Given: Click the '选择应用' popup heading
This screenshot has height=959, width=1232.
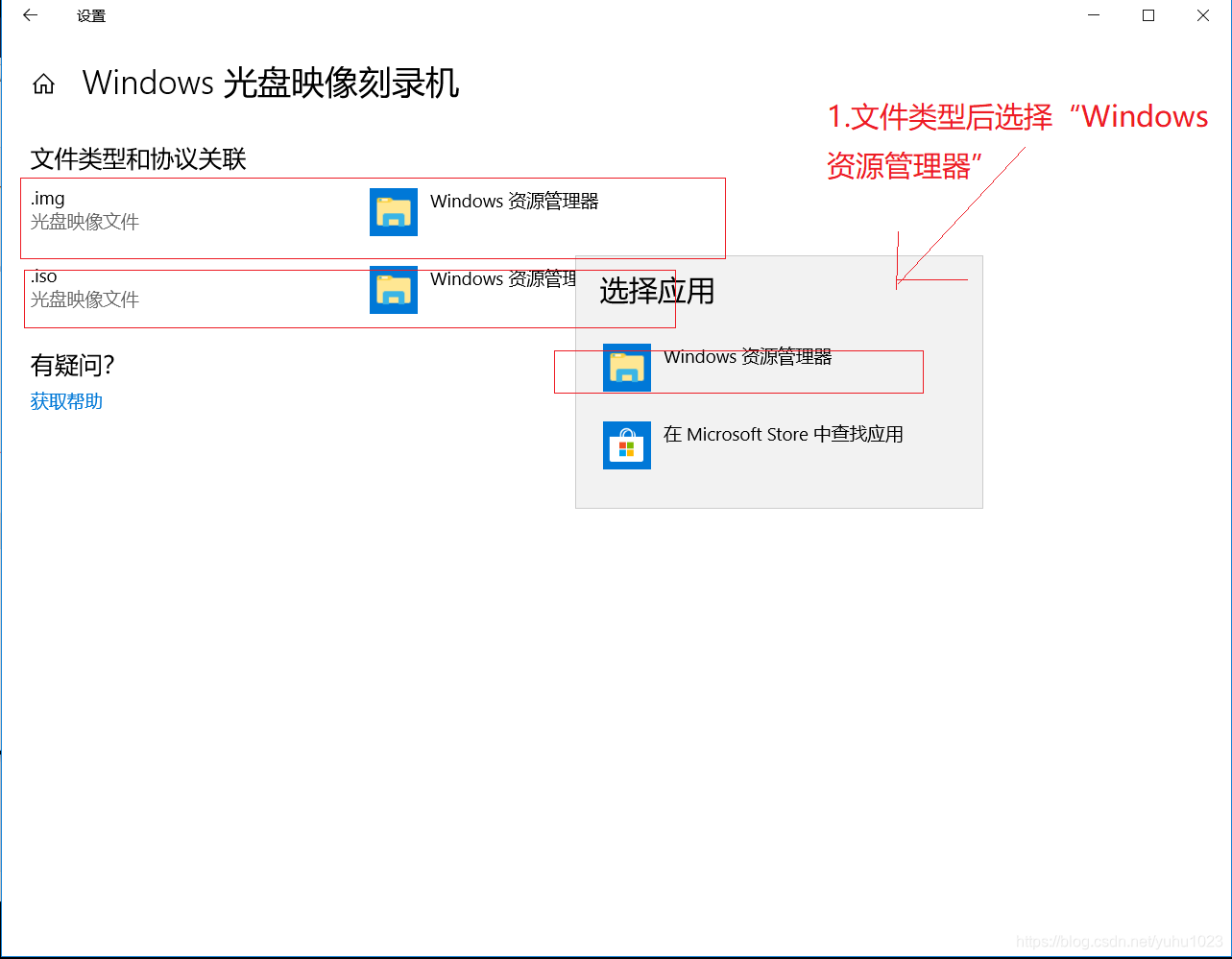Looking at the screenshot, I should coord(657,291).
